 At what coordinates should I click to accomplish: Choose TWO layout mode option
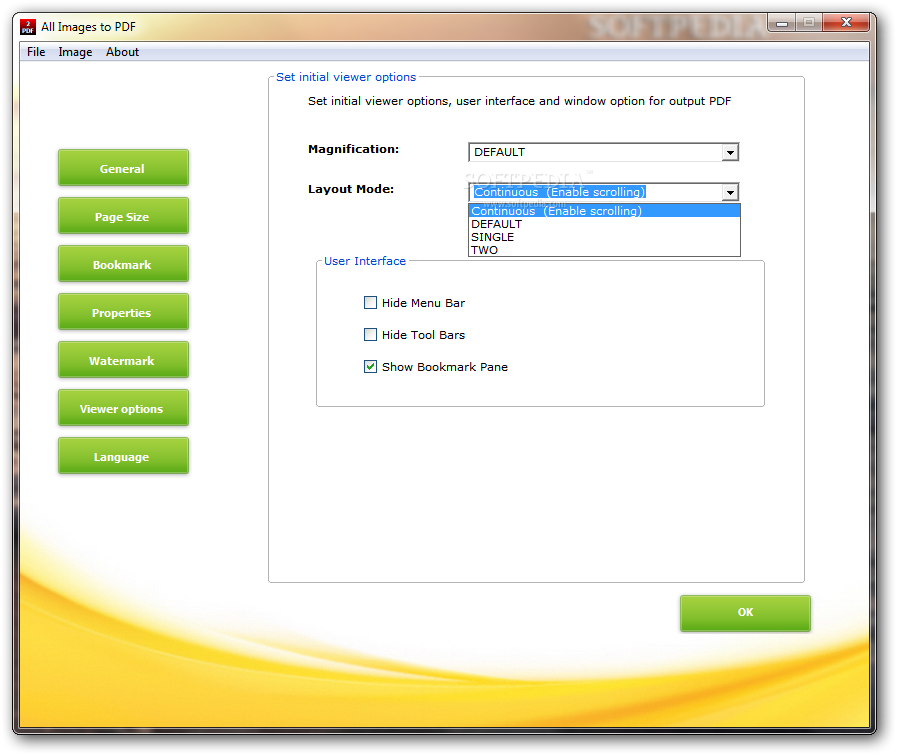point(604,250)
